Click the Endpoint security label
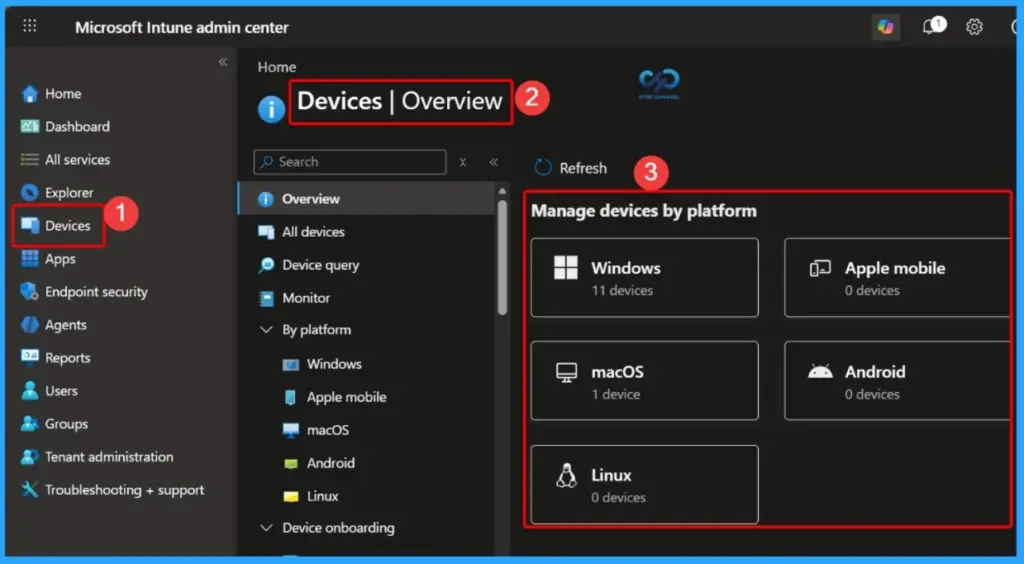Viewport: 1024px width, 564px height. pos(96,292)
